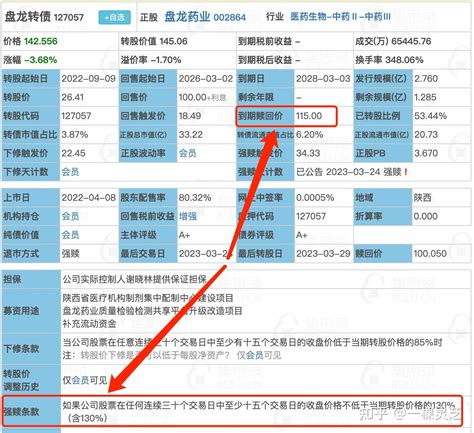Select the line 补充流动资金
Viewport: 474px width, 433px height.
89,324
